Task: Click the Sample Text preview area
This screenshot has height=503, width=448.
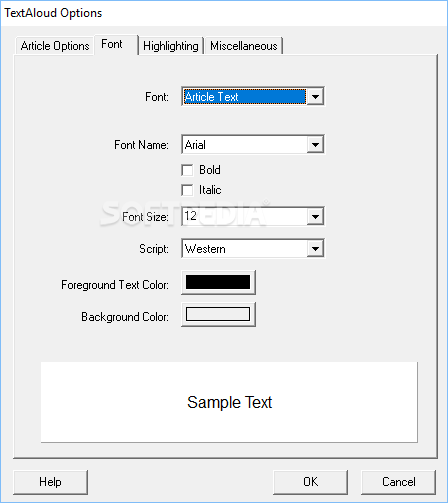Action: 229,402
